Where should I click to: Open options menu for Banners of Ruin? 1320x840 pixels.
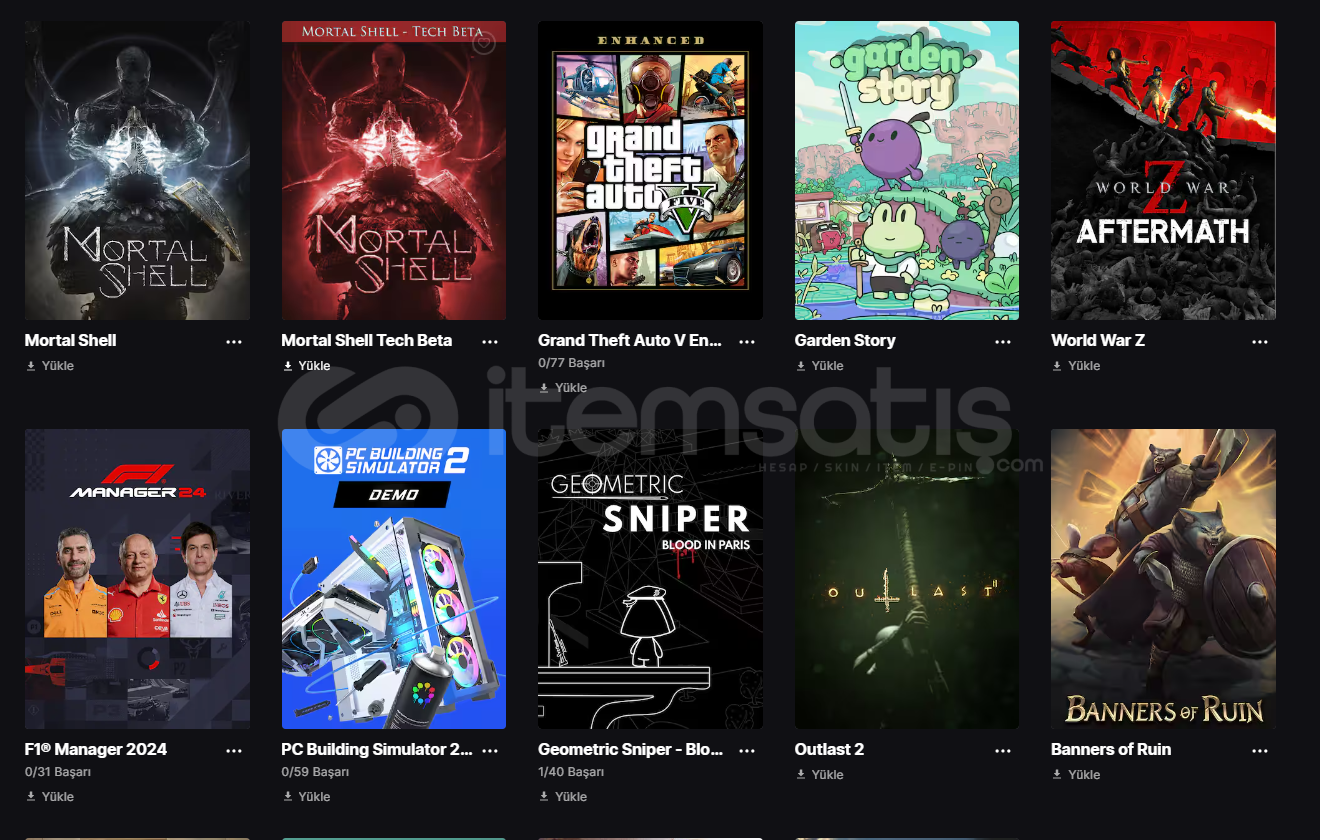[1260, 750]
